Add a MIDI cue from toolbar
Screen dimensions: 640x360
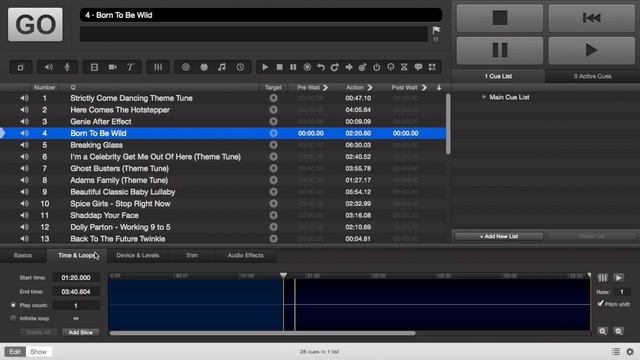click(x=204, y=67)
